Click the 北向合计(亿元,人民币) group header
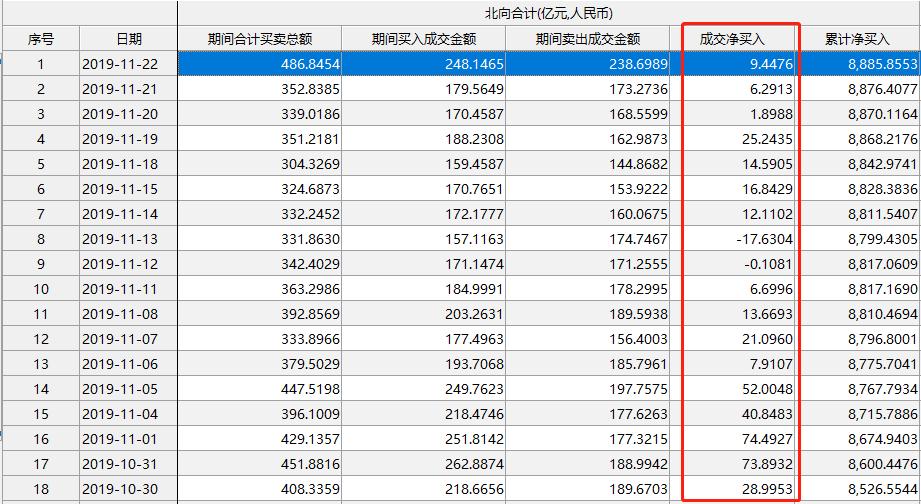The image size is (921, 504). click(x=549, y=13)
